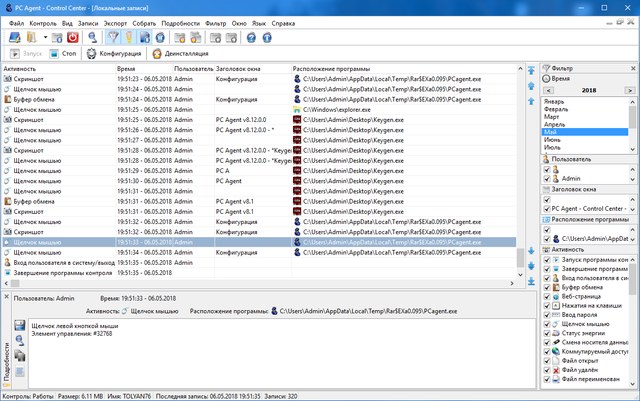Toggle the filter funnel toolbar icon

(112, 37)
